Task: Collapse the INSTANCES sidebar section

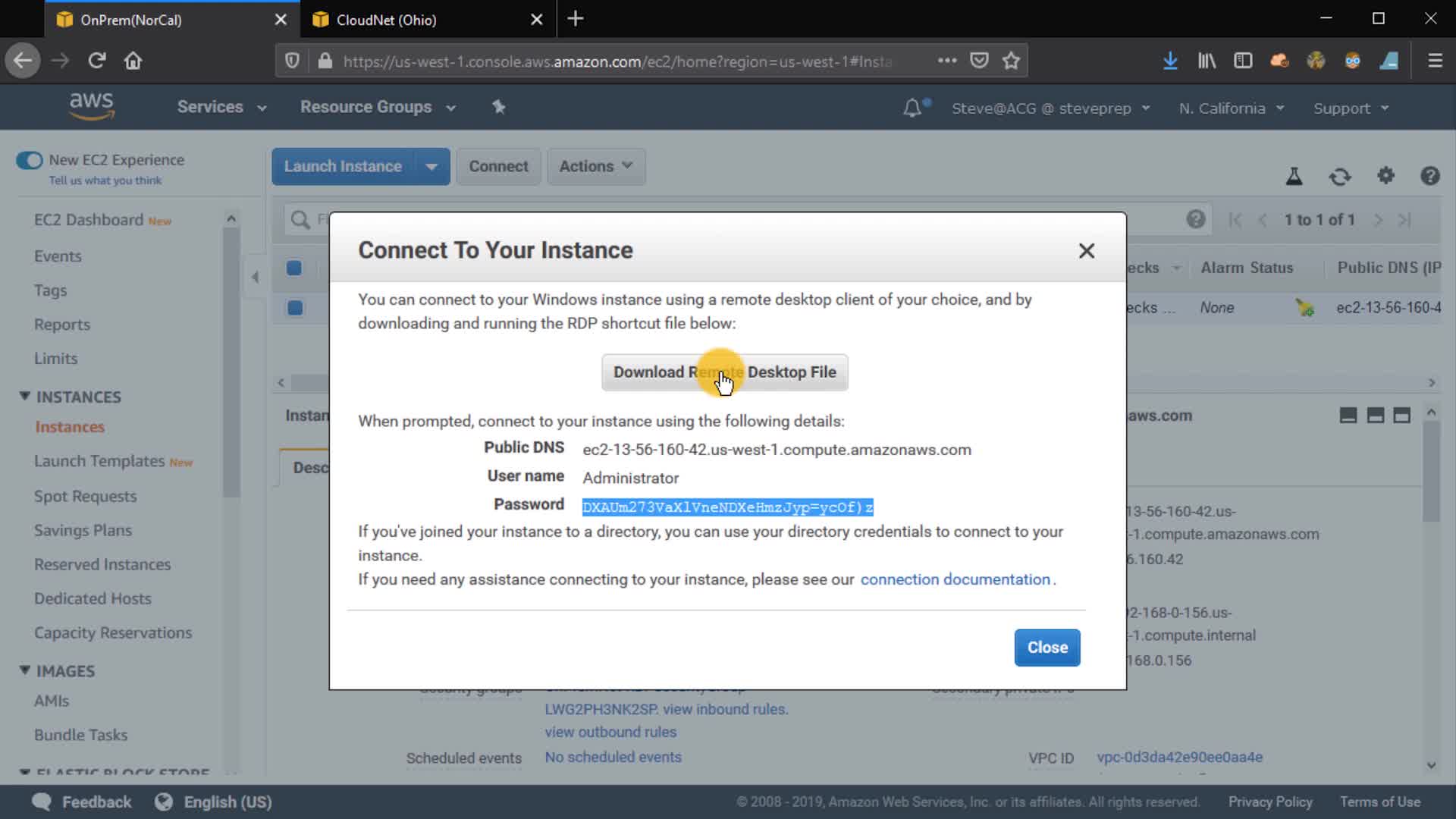Action: pyautogui.click(x=25, y=397)
